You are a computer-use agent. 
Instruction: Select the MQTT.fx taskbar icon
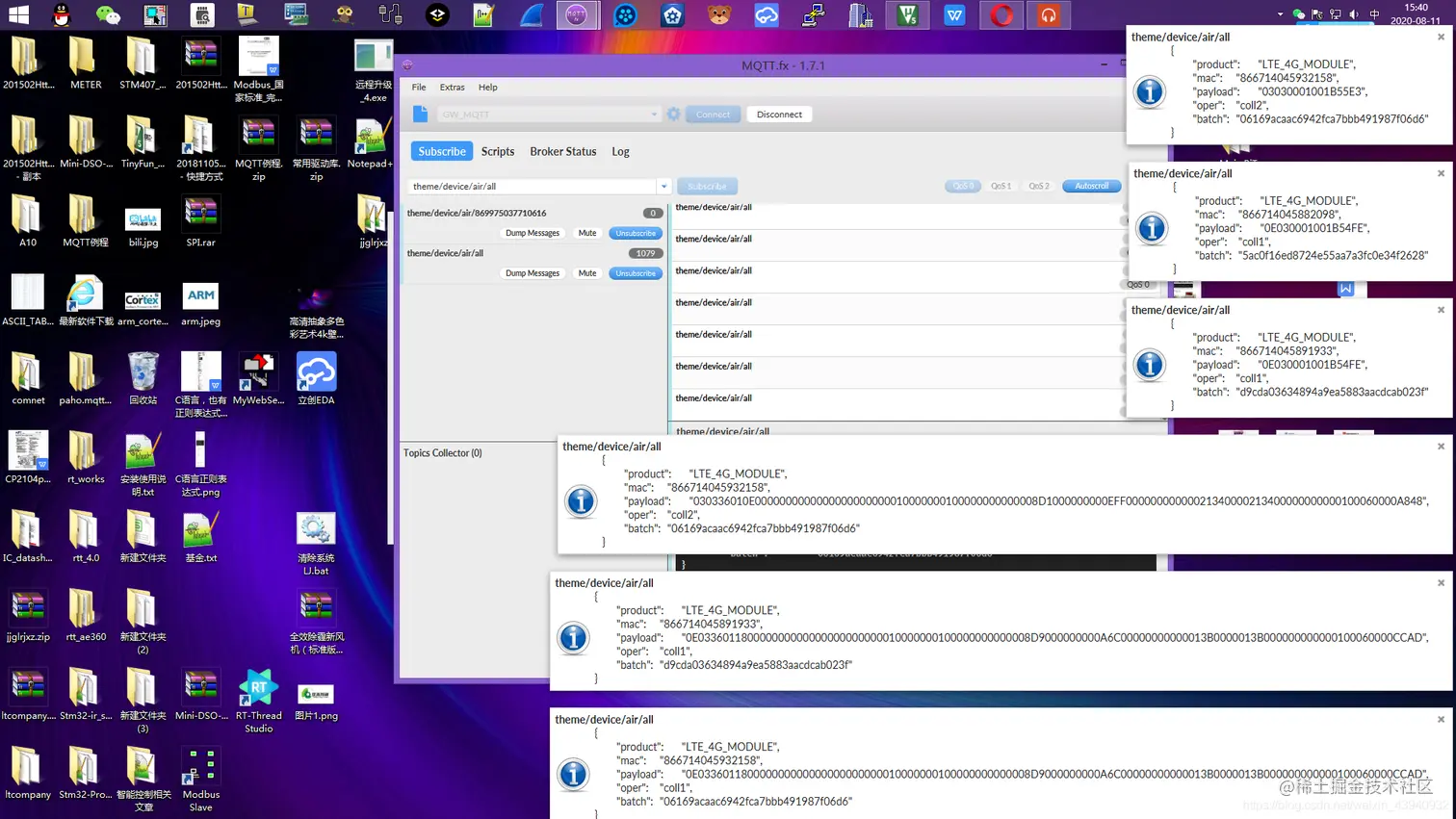[577, 14]
